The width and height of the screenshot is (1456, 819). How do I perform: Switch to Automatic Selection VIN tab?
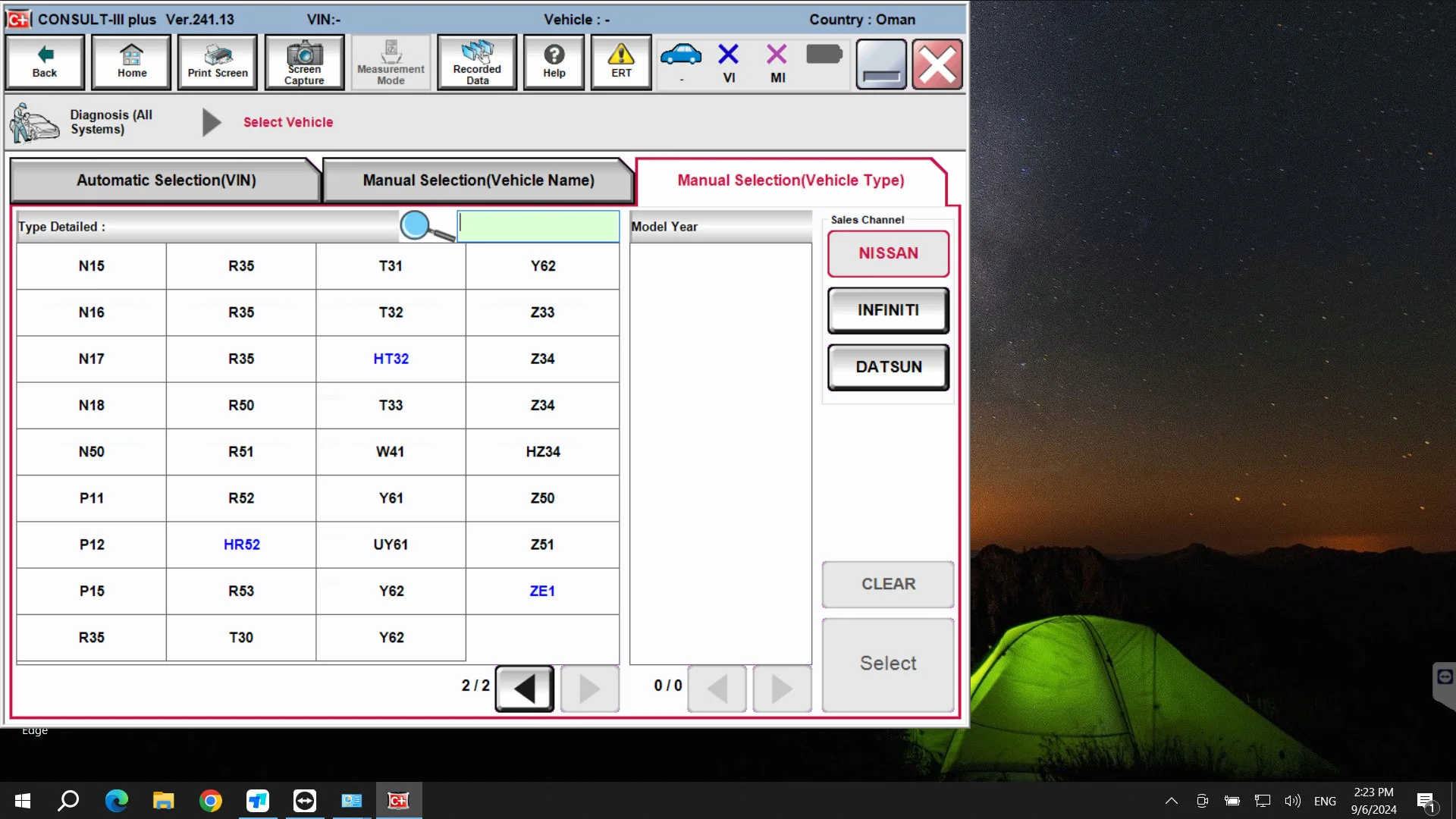tap(165, 180)
